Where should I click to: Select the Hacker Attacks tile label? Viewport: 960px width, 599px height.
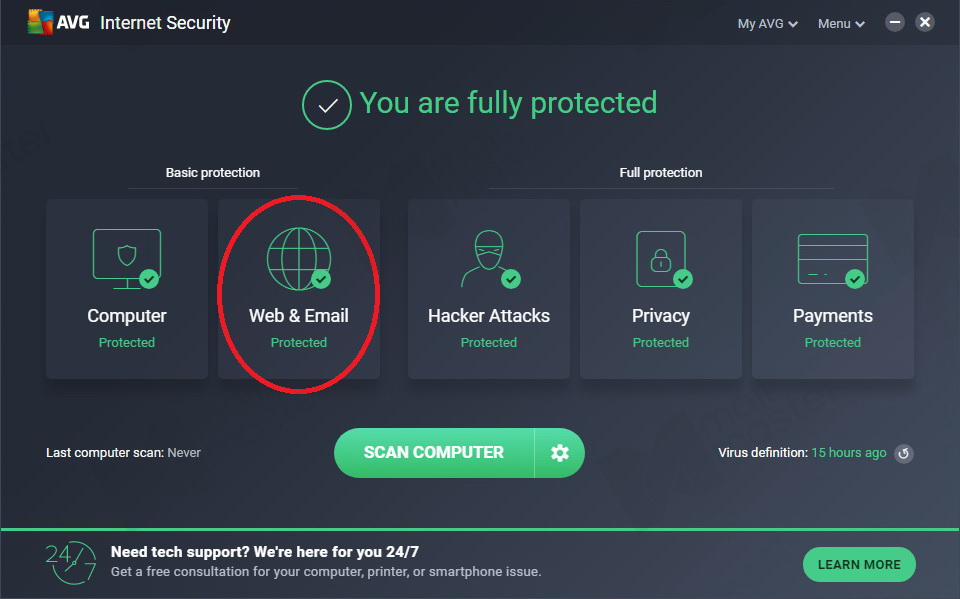(x=489, y=316)
